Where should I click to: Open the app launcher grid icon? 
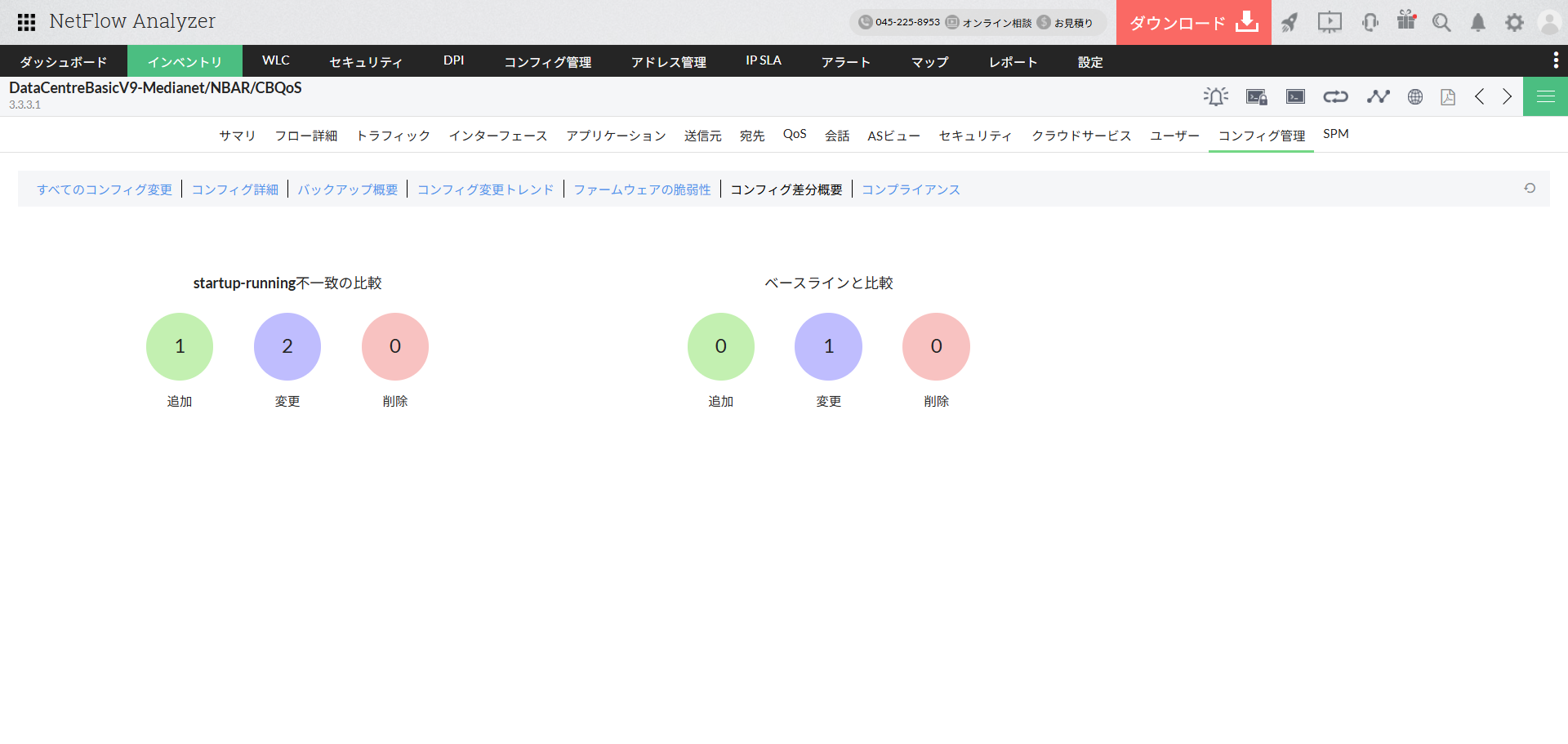[x=26, y=22]
